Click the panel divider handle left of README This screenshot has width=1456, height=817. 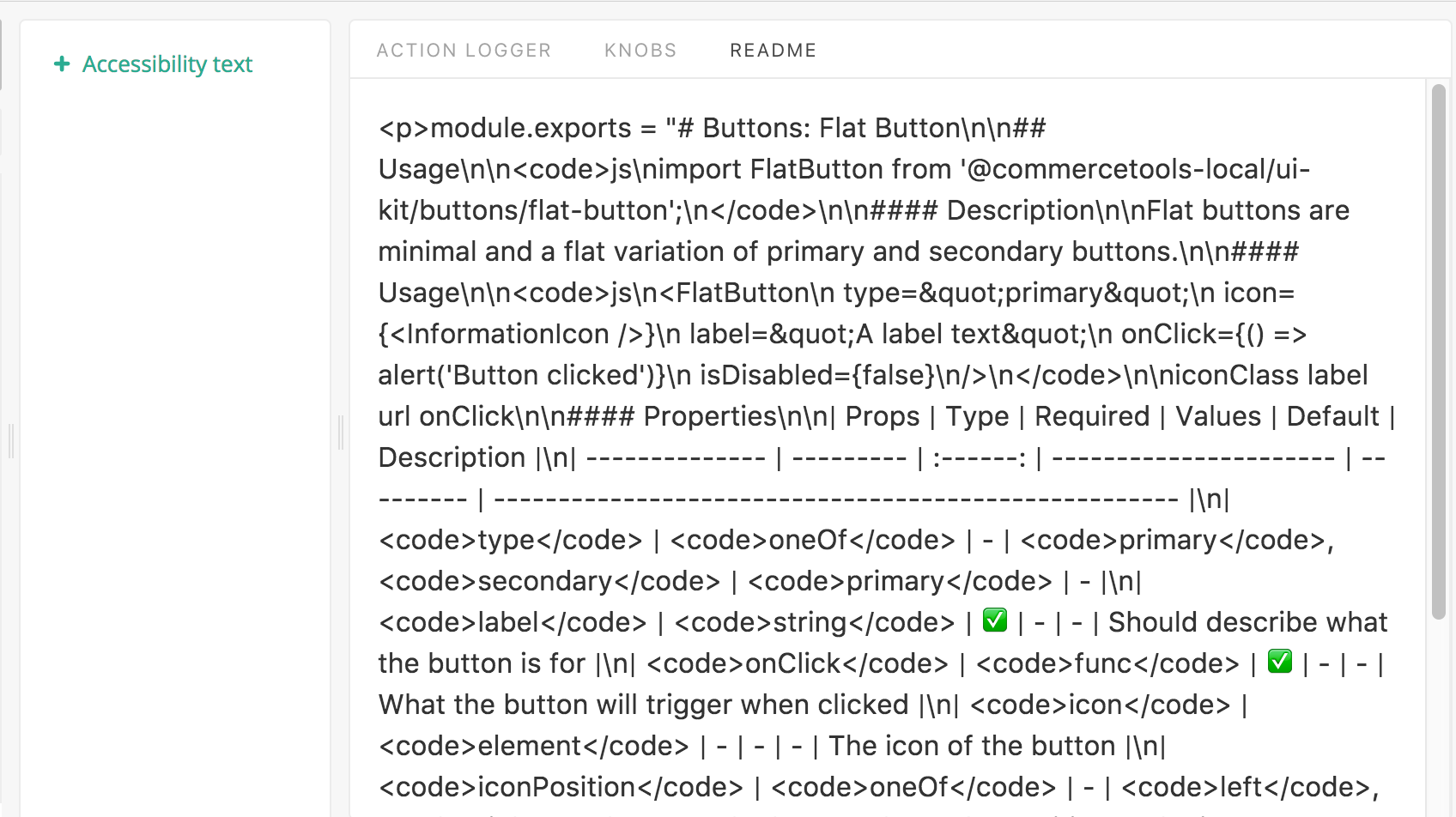coord(341,433)
